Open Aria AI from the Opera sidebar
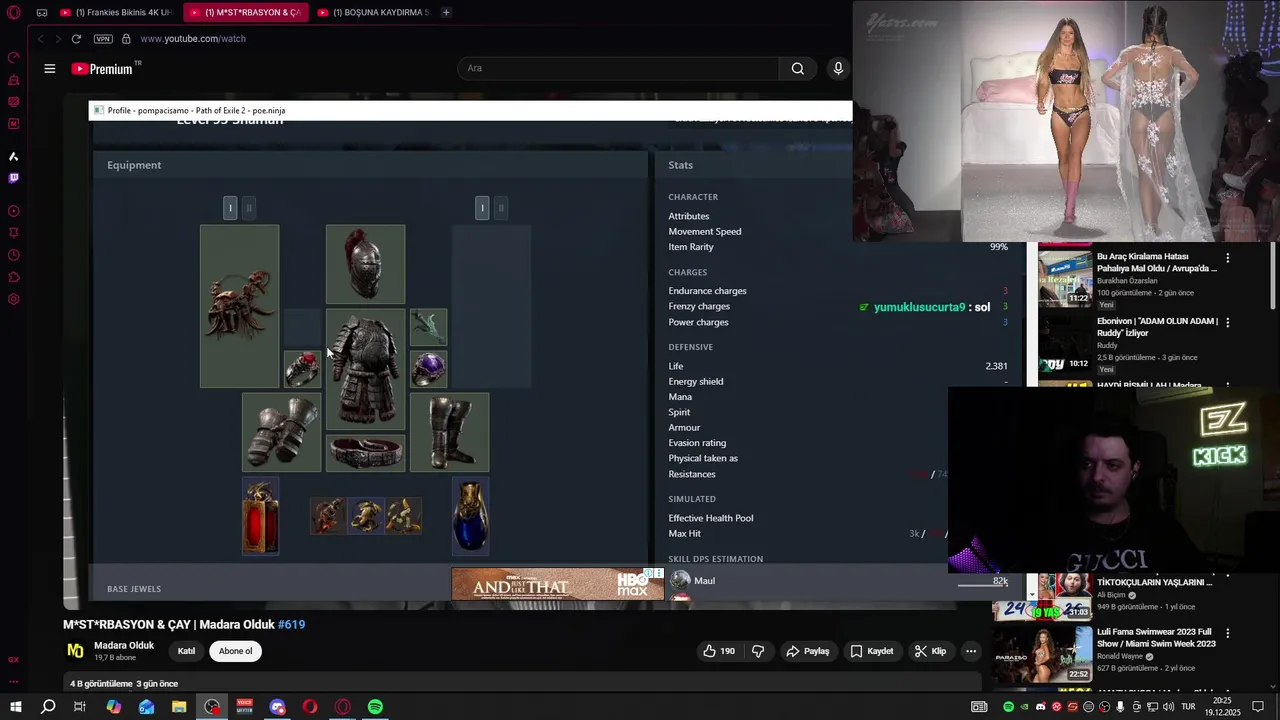 [x=14, y=156]
